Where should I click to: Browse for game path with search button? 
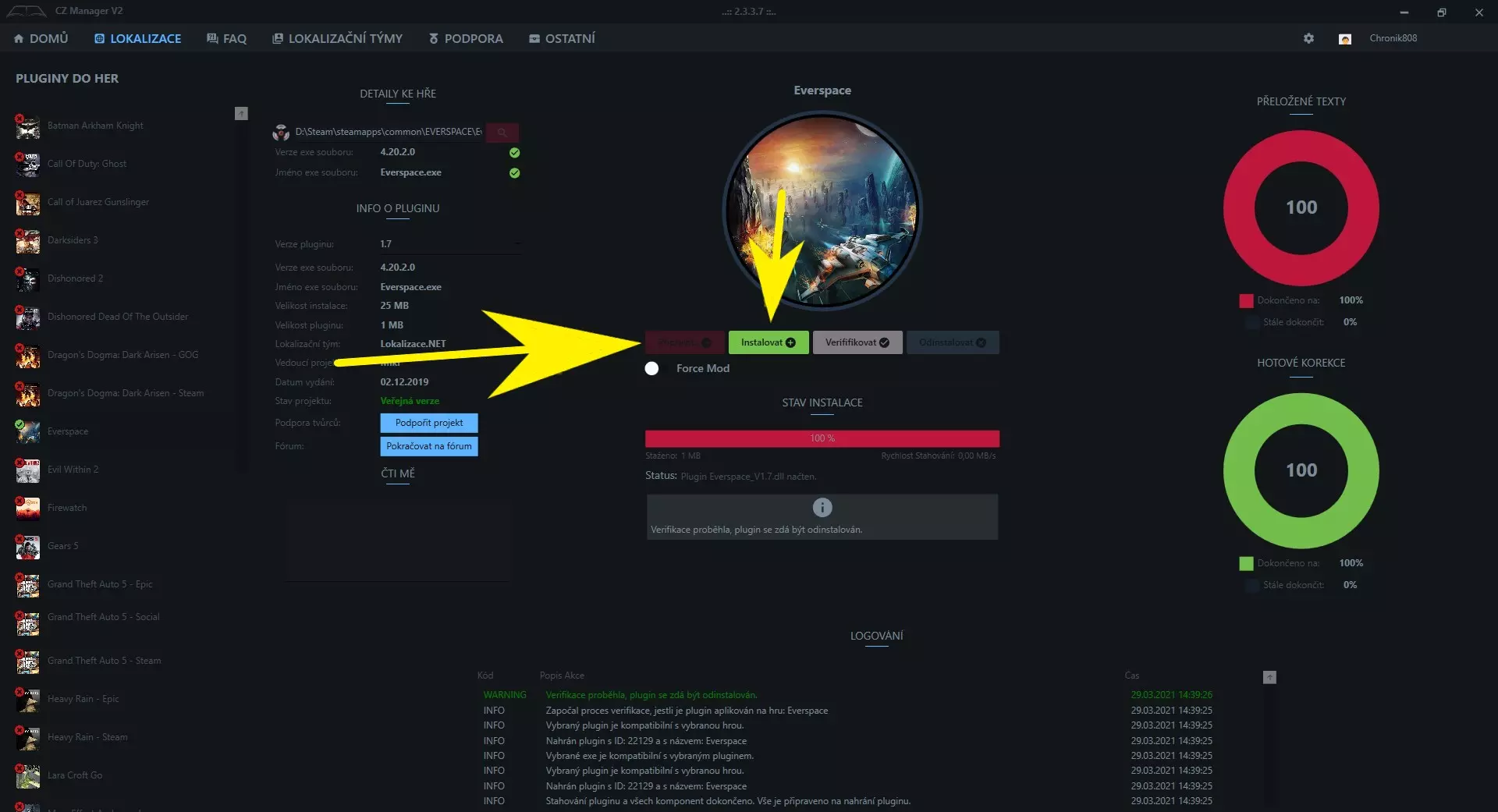(x=502, y=133)
